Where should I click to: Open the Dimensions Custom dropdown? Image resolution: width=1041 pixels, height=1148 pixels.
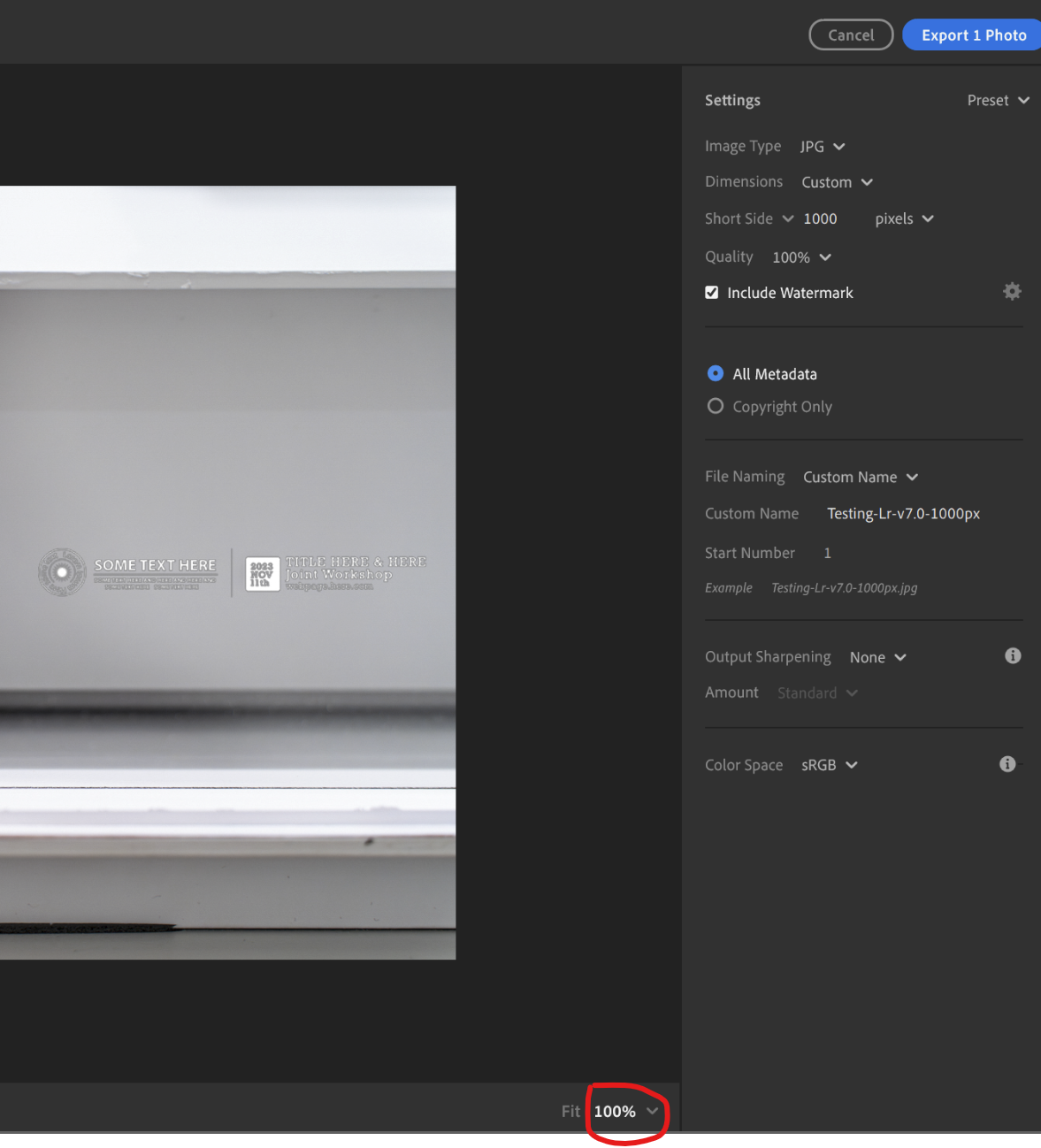836,182
